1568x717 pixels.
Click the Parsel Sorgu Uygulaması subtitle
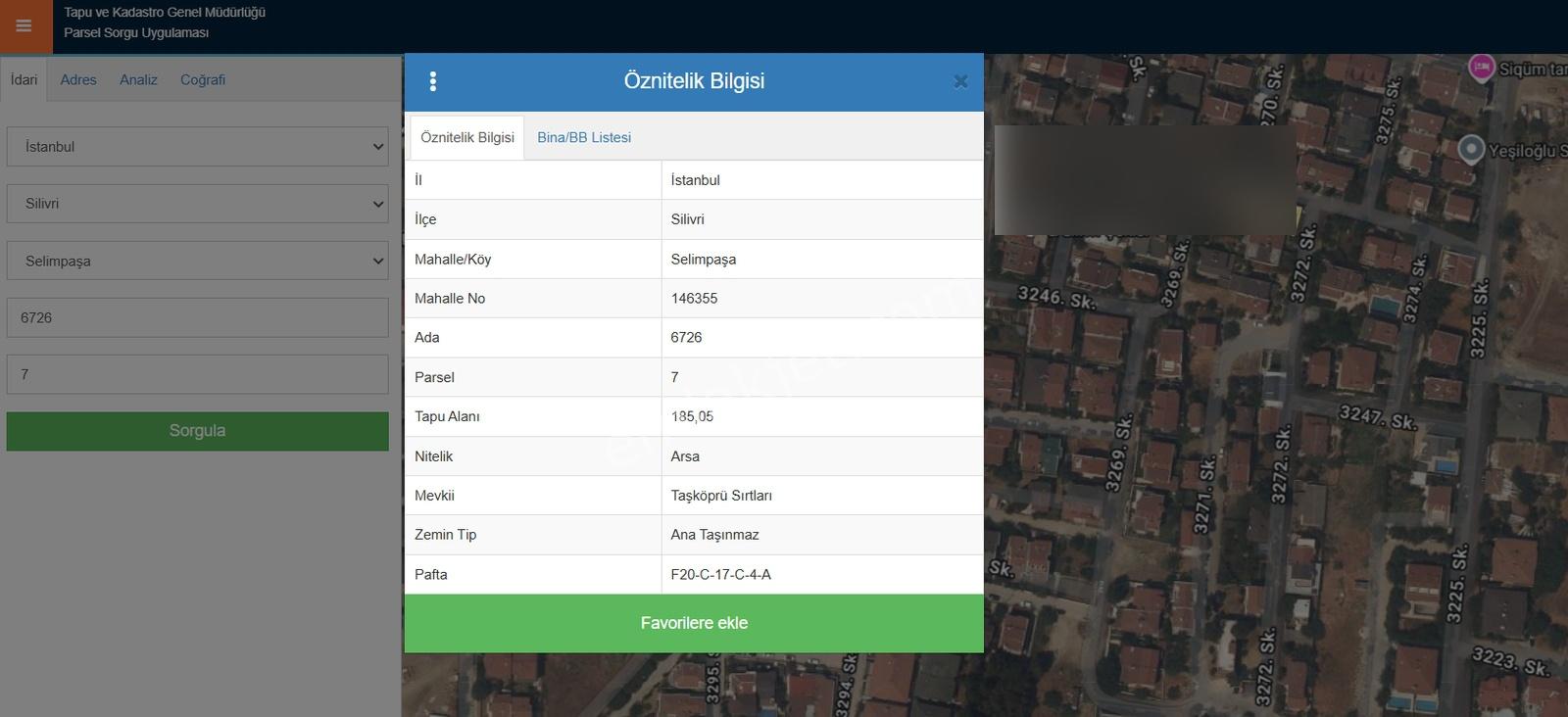click(x=136, y=32)
